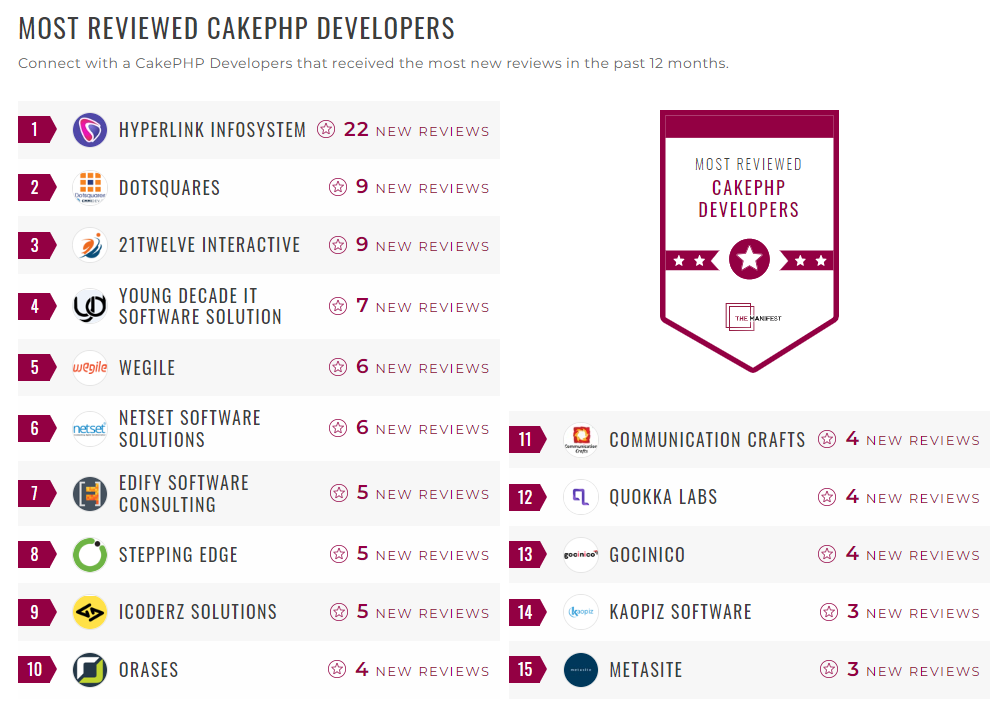Screen dimensions: 996x709
Task: Click the Edify Software Consulting logo
Action: pos(89,492)
